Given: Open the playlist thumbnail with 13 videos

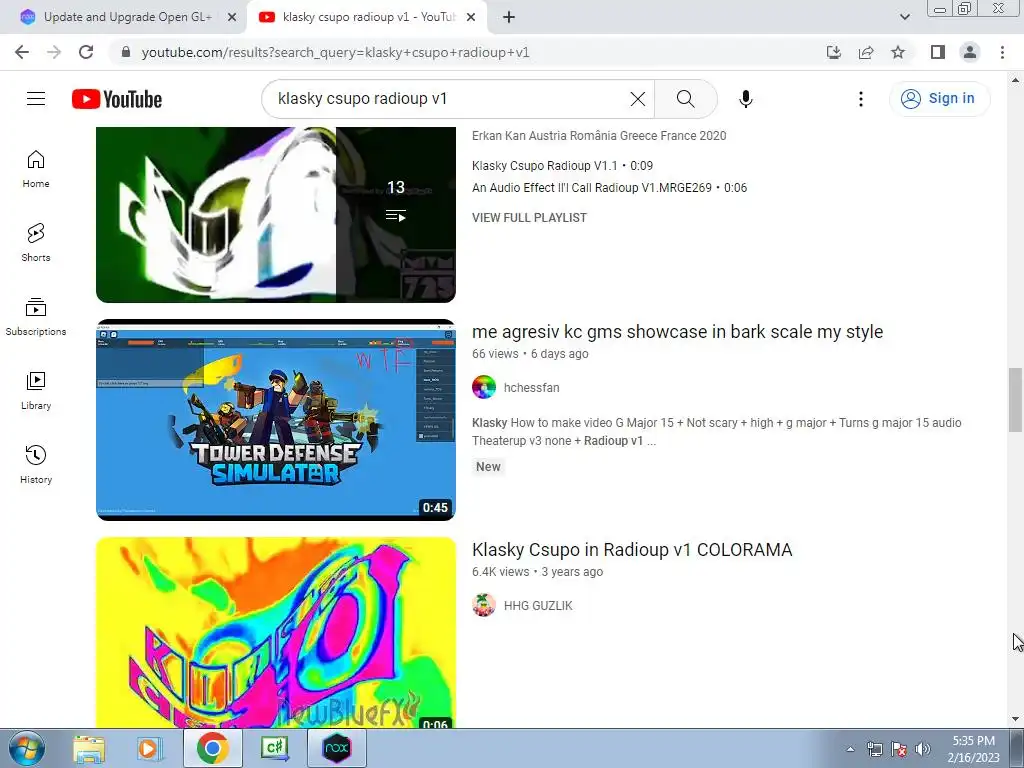Looking at the screenshot, I should click(276, 214).
